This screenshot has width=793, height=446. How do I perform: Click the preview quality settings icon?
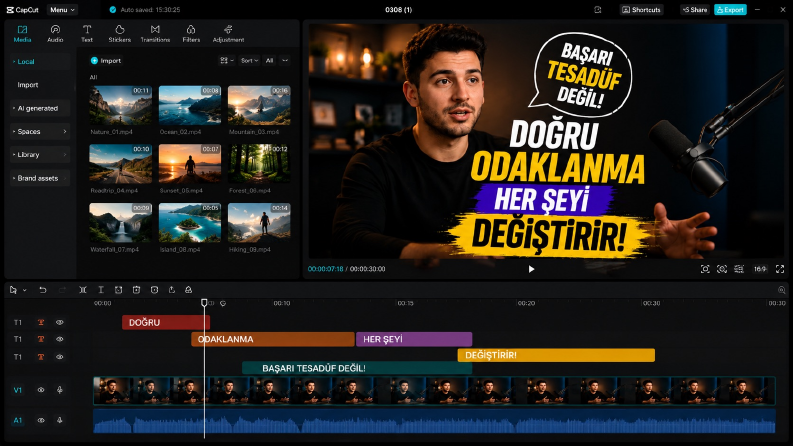(739, 269)
